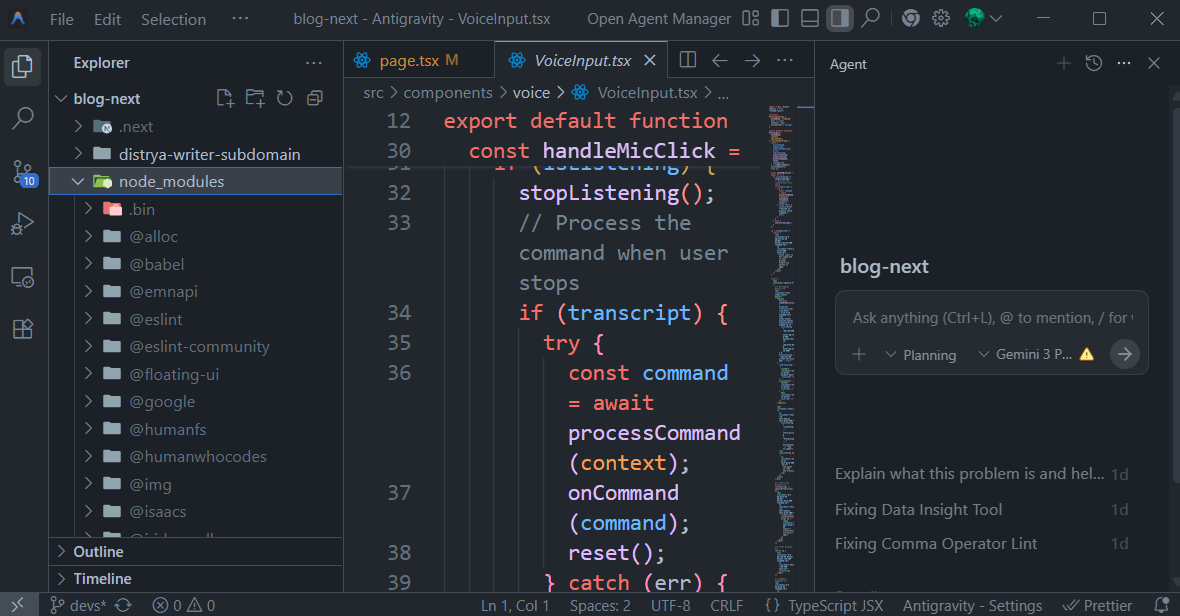Navigate forward with the right arrow
The image size is (1180, 616).
752,60
